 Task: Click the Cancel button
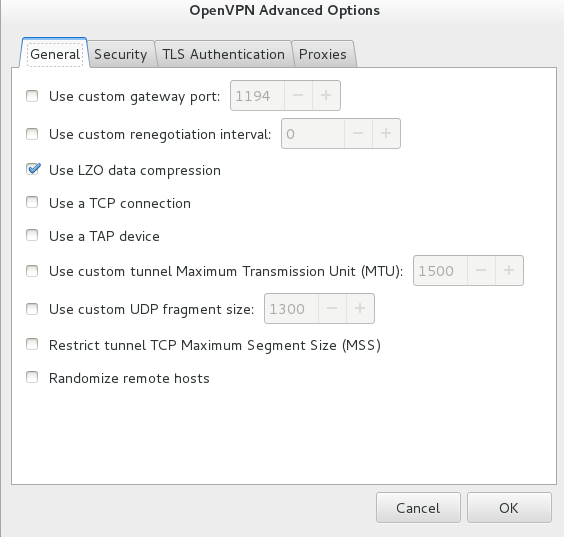point(418,508)
